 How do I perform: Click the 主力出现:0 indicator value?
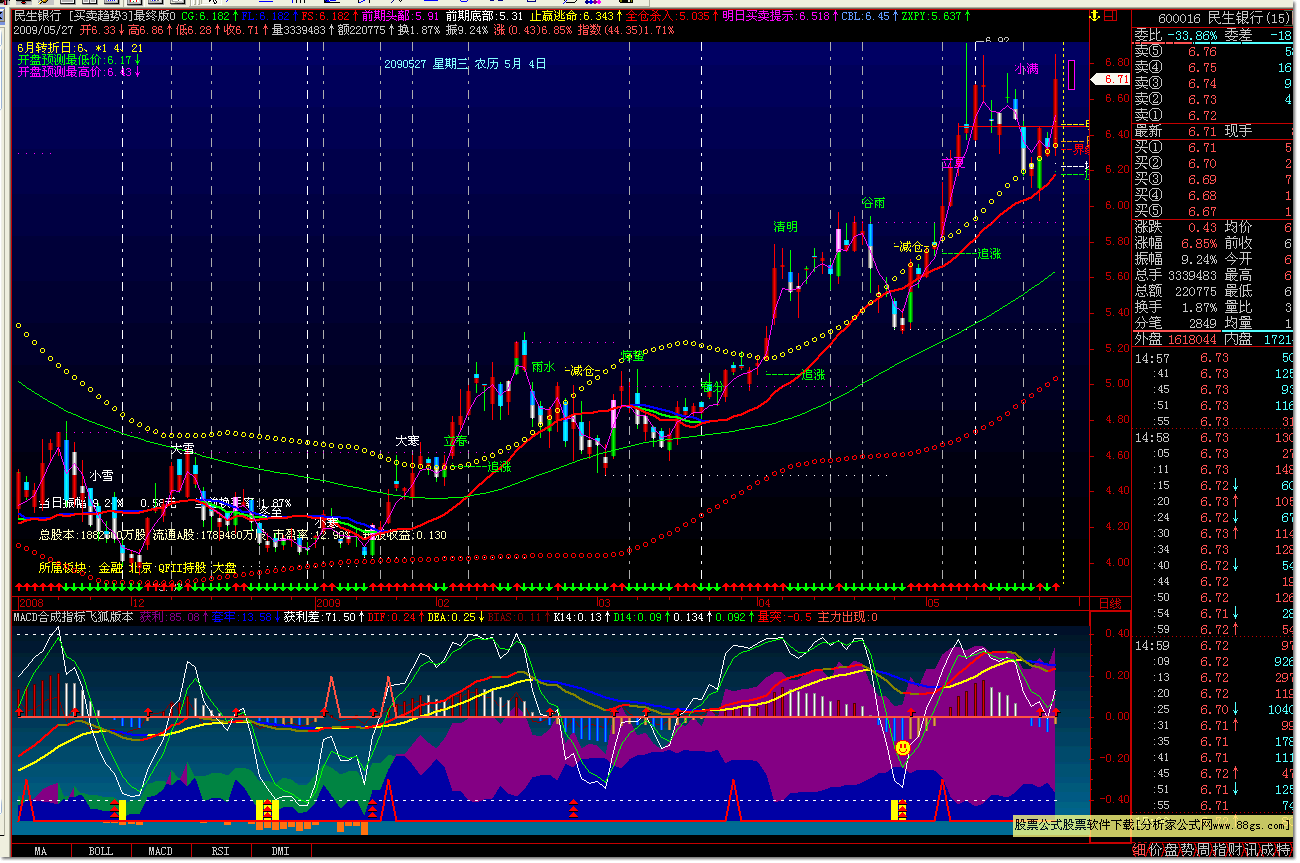[847, 617]
